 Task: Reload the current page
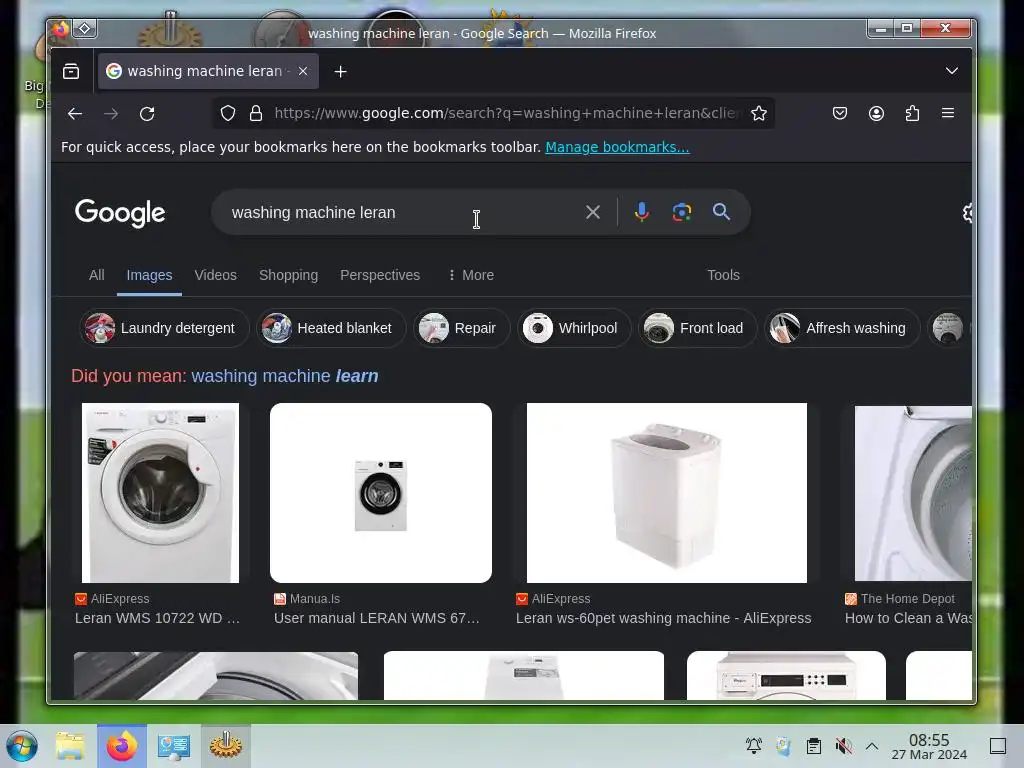147,114
